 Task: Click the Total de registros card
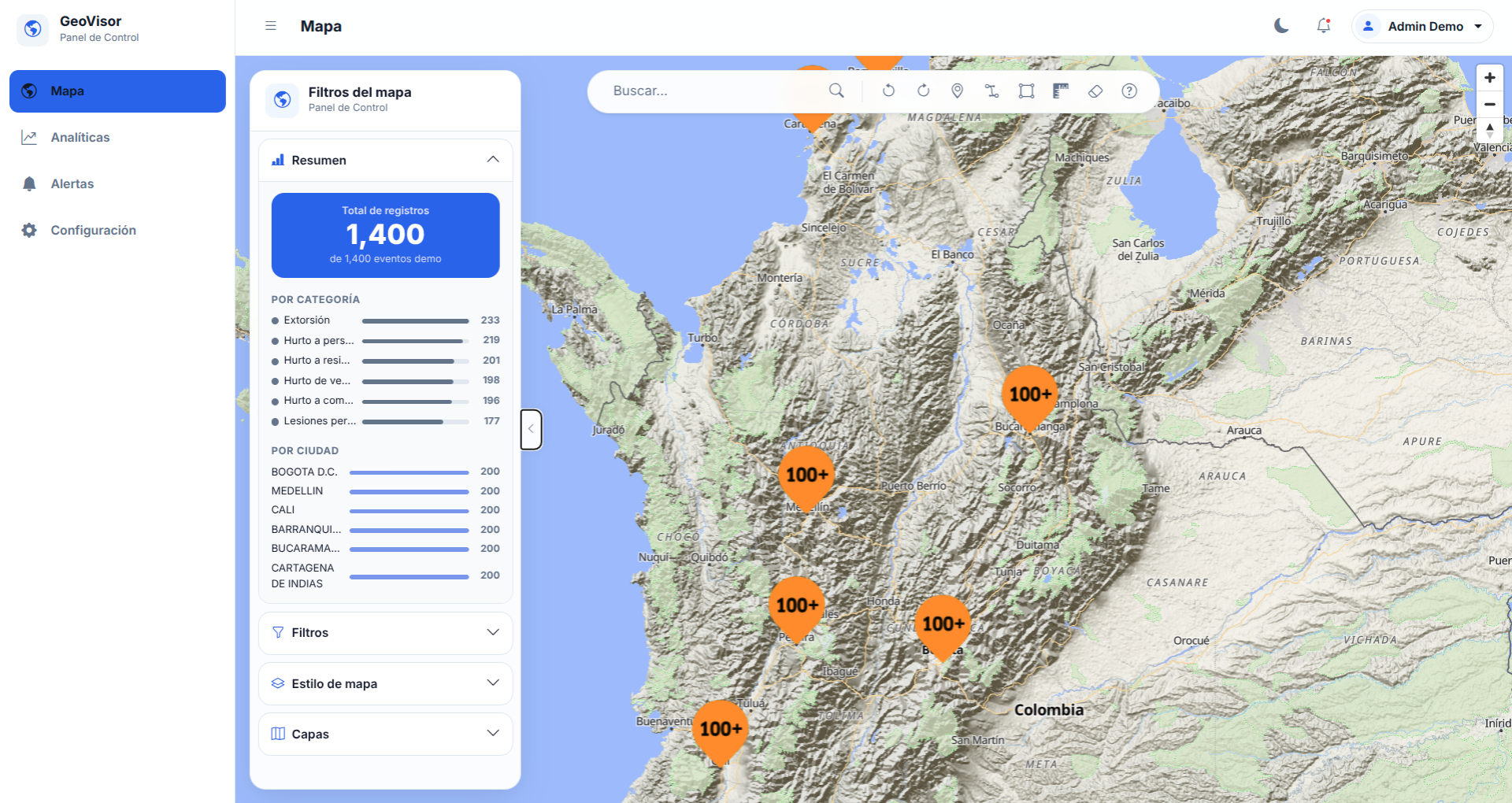(x=386, y=235)
